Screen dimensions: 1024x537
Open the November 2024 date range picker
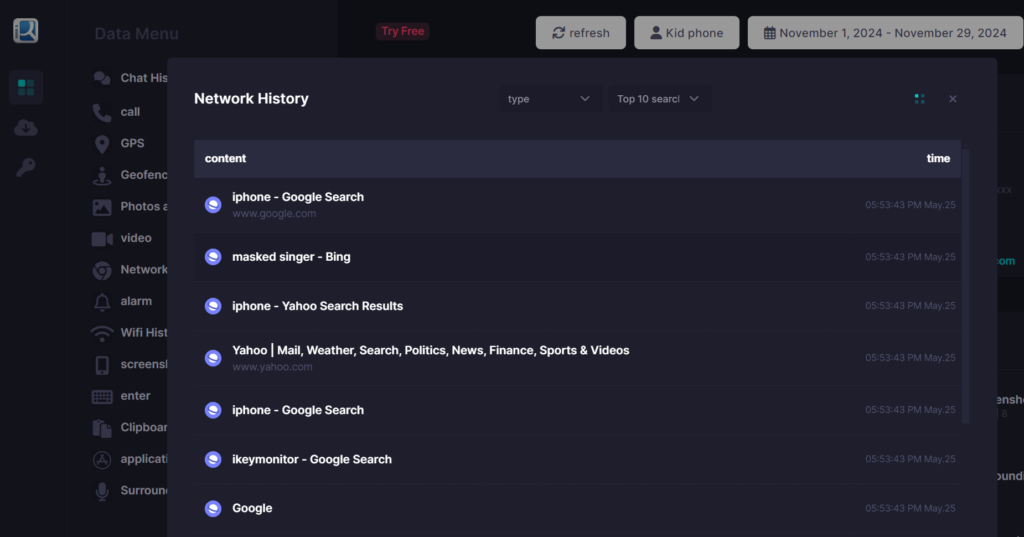point(886,33)
